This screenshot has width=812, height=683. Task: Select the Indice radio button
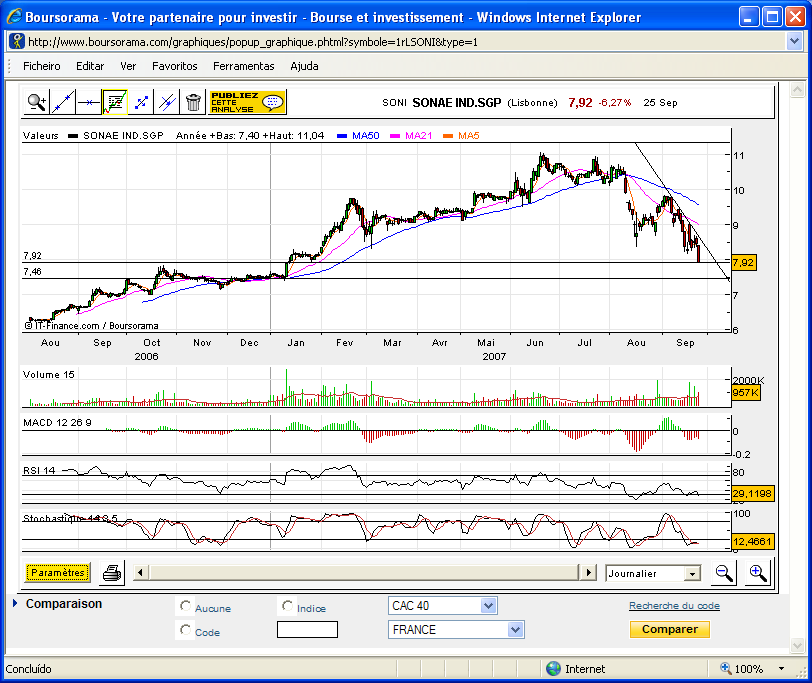point(288,606)
